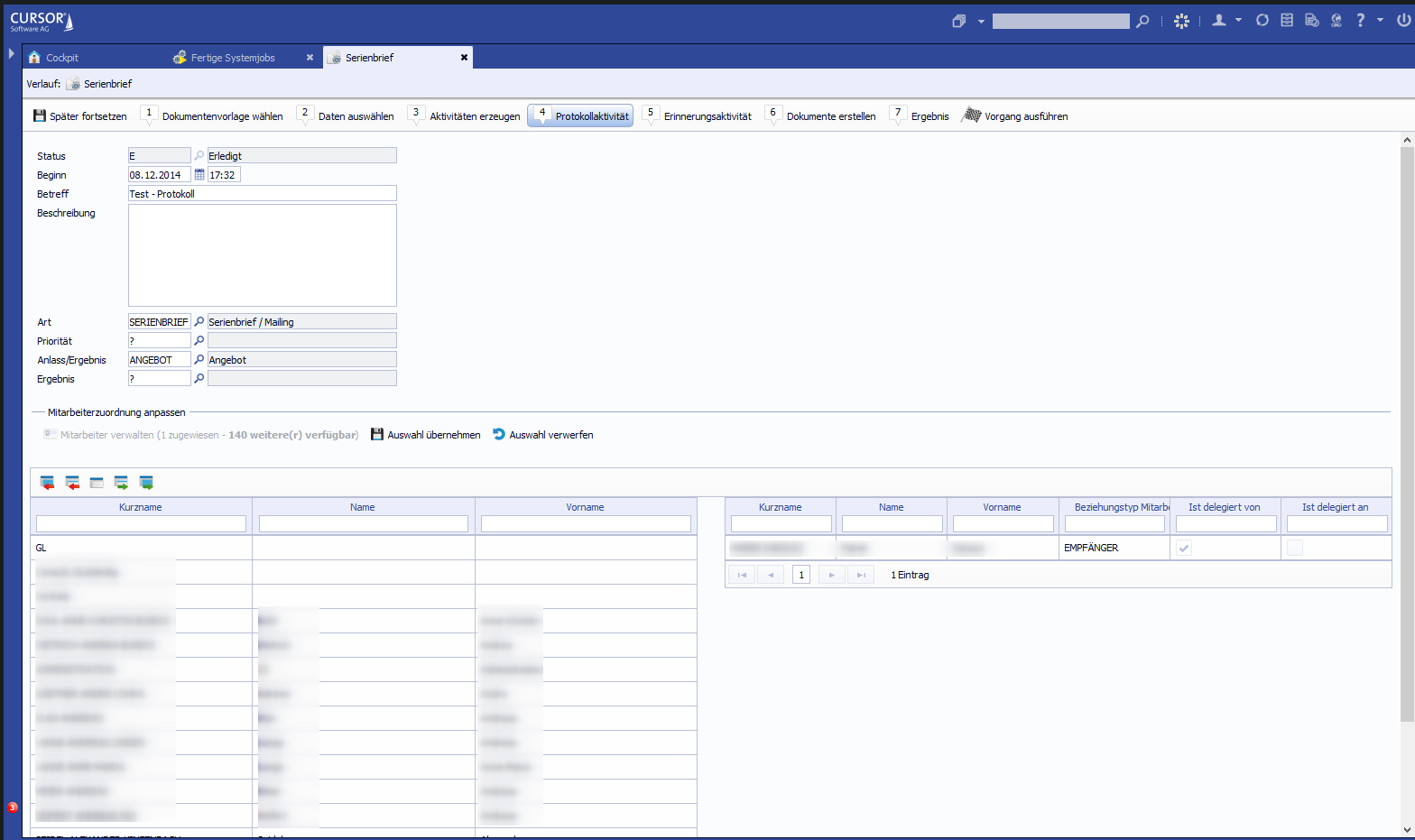Click the last green-arrow table icon
This screenshot has height=840, width=1415.
pyautogui.click(x=146, y=483)
